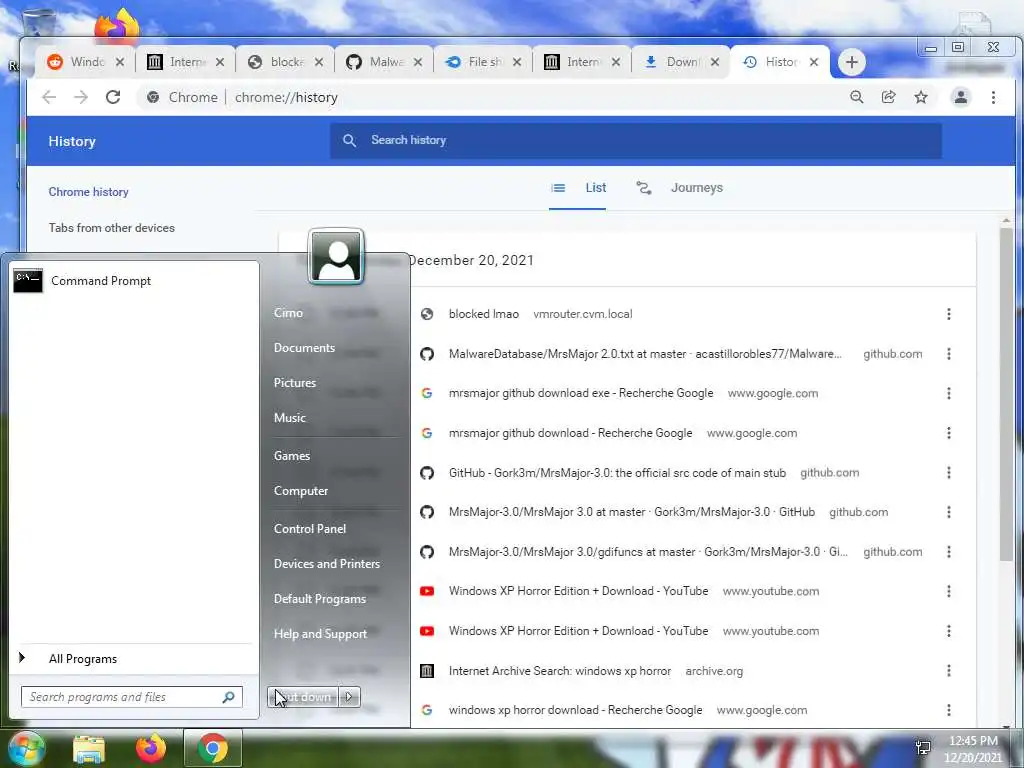The image size is (1024, 768).
Task: More actions for 'mrsmajor github download exe' entry
Action: tap(949, 393)
